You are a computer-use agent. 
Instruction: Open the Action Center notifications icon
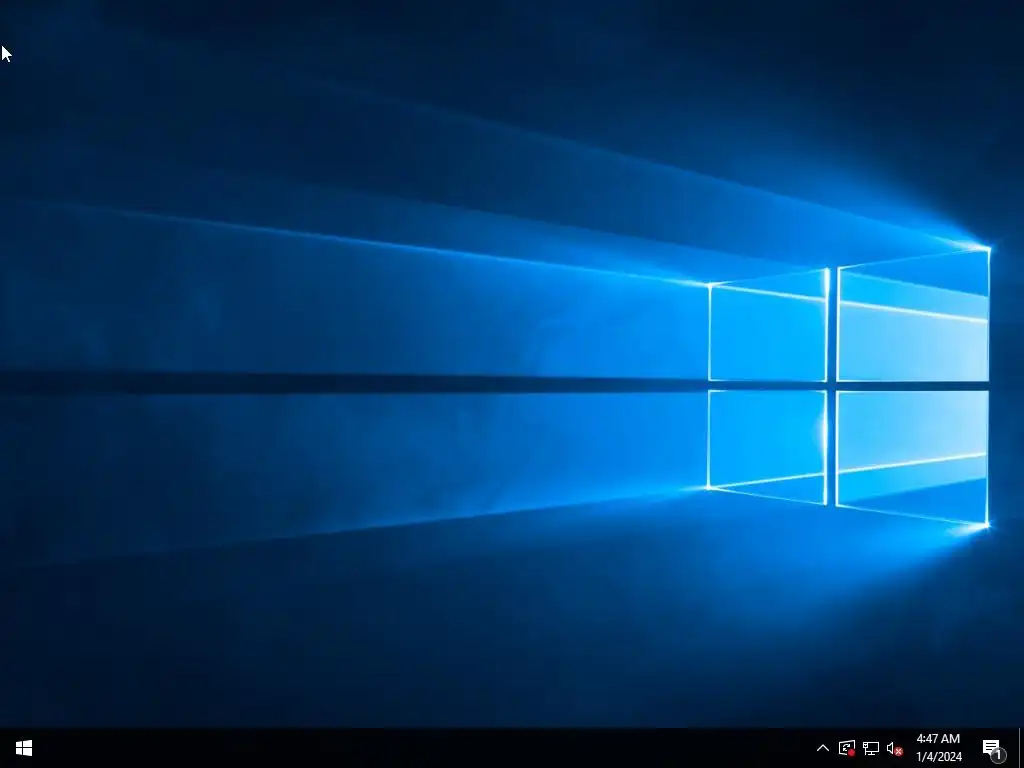(993, 749)
